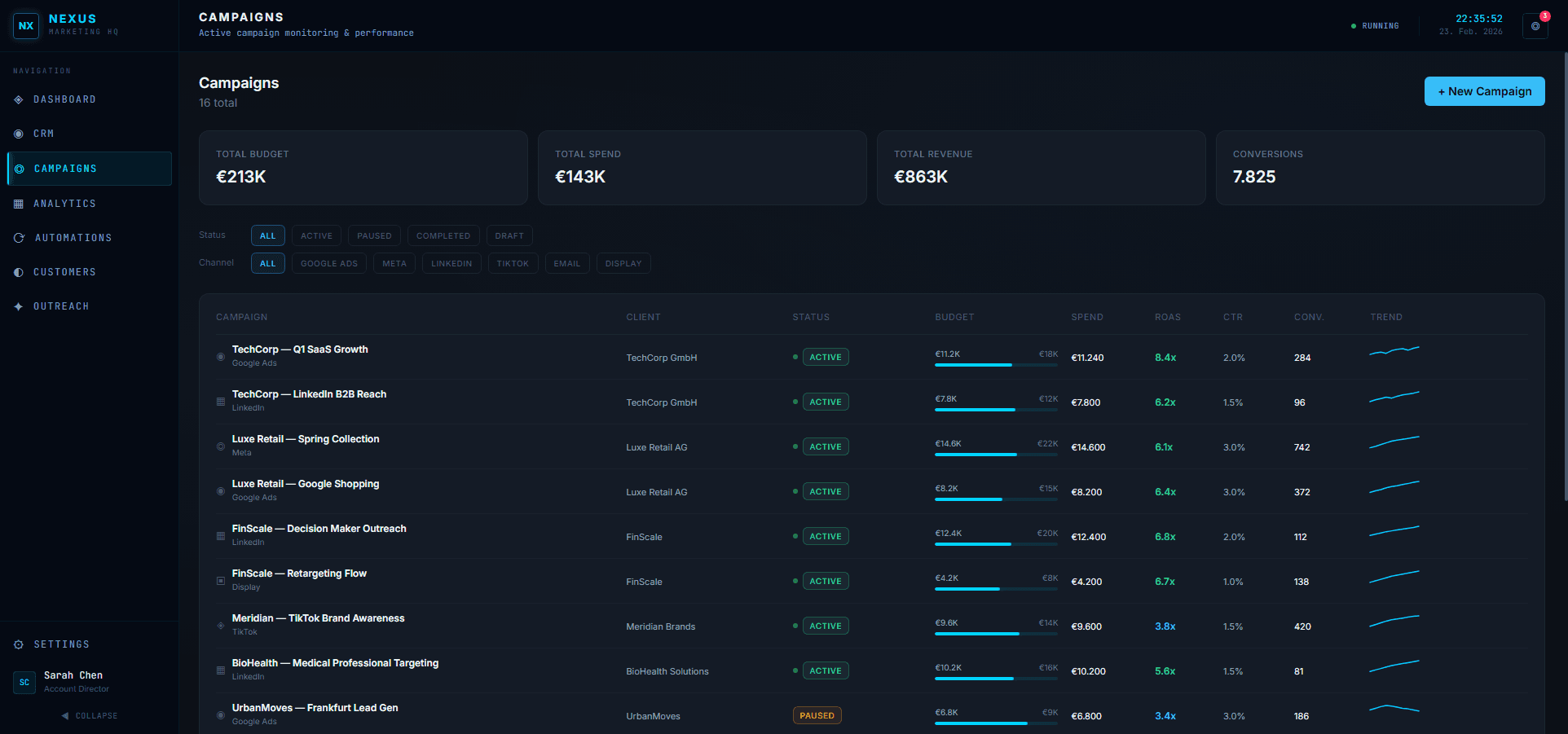Click the NX Nexus logo
Screen dimensions: 1568x734
coord(26,26)
